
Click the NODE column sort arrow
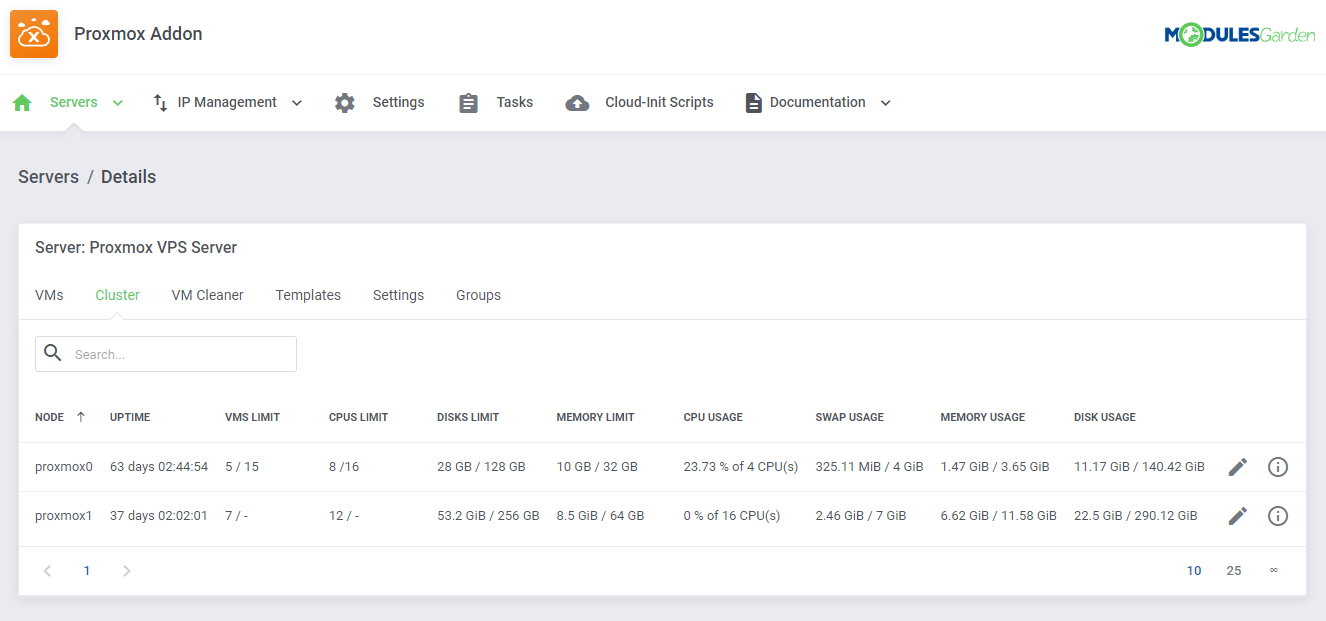point(81,417)
